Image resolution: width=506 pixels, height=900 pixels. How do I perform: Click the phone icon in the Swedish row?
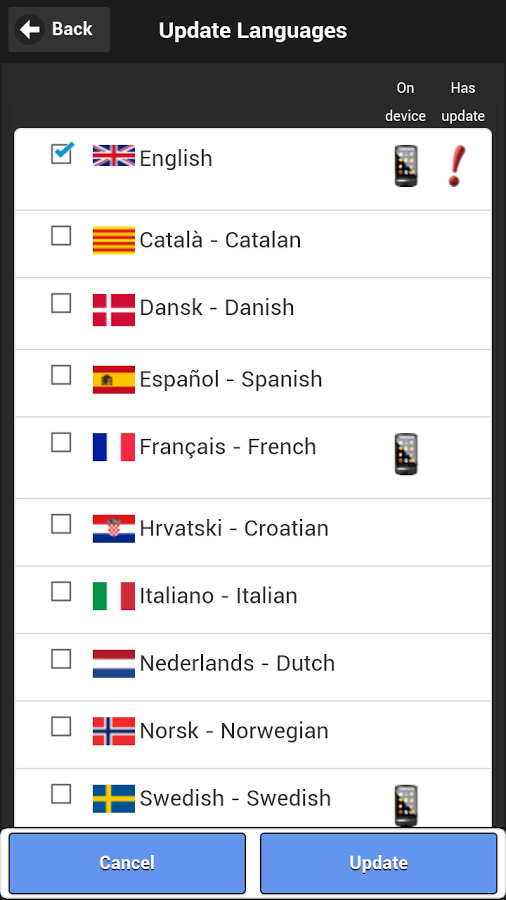[x=406, y=806]
